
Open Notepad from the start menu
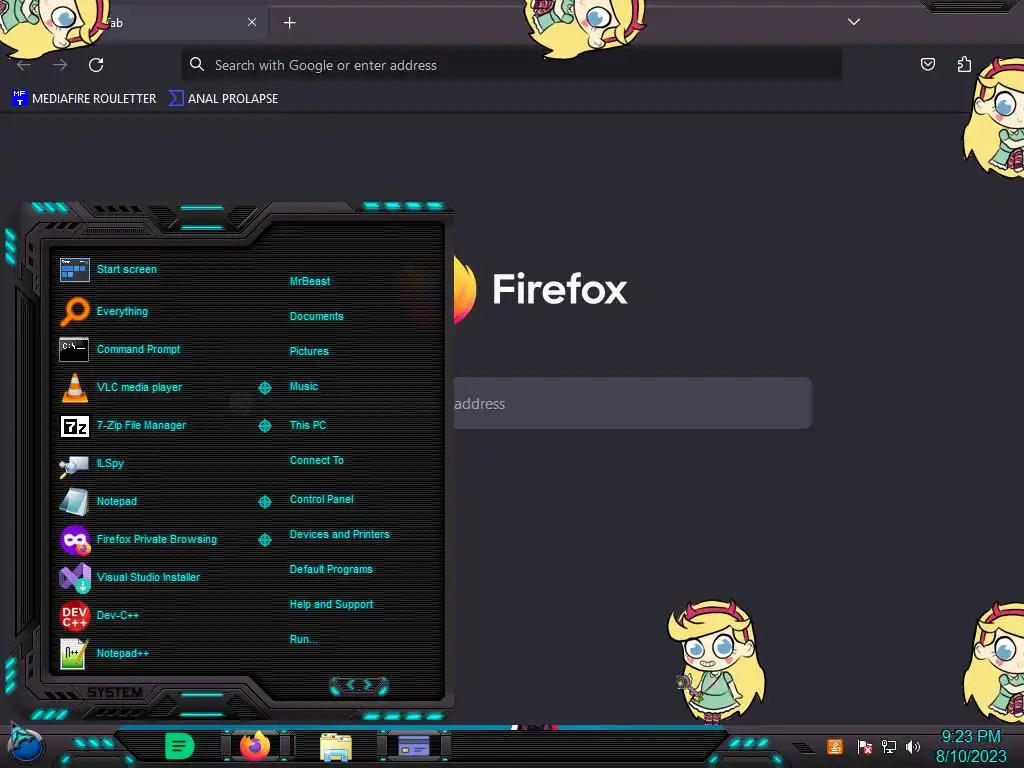98,502
